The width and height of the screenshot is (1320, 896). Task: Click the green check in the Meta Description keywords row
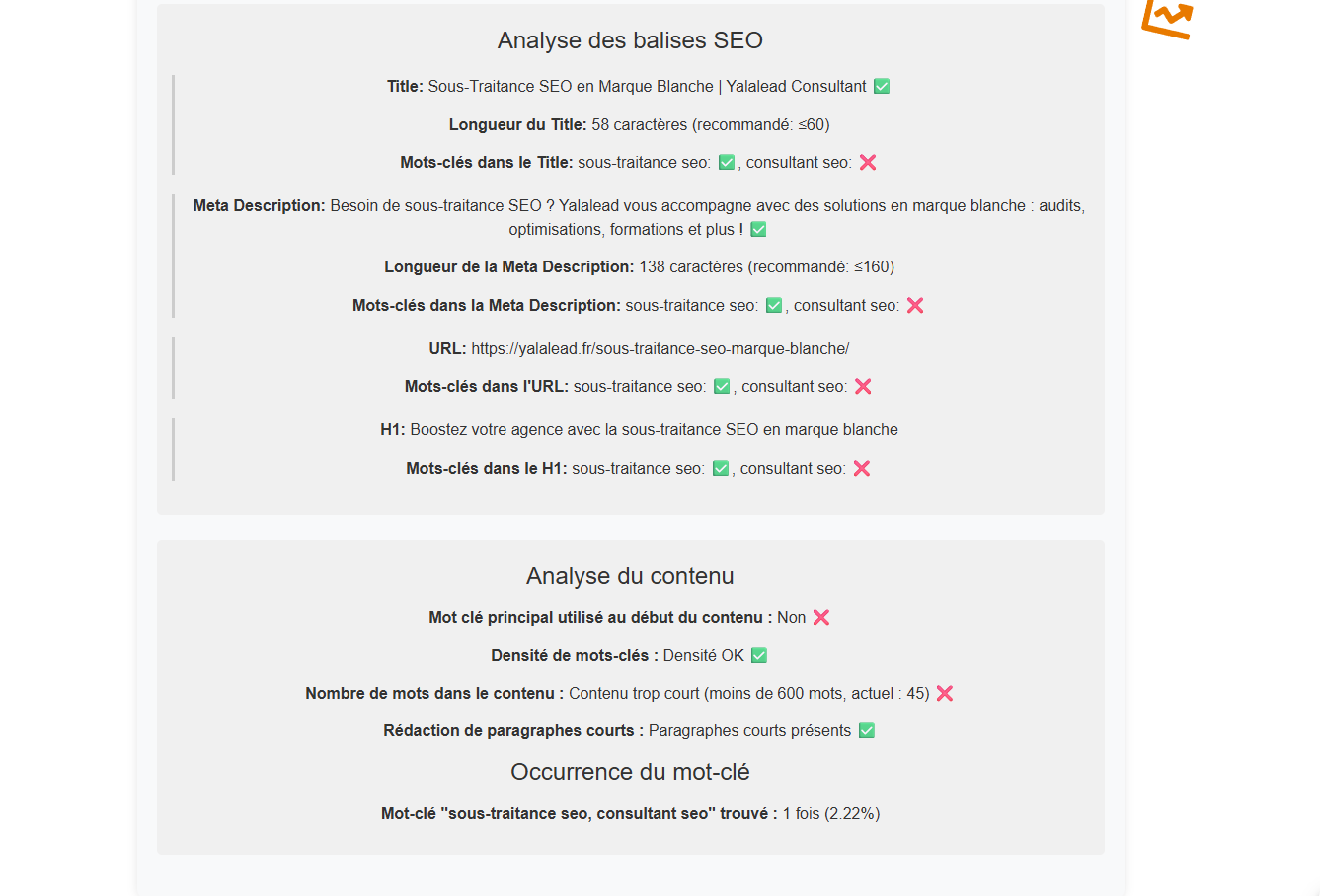tap(774, 306)
